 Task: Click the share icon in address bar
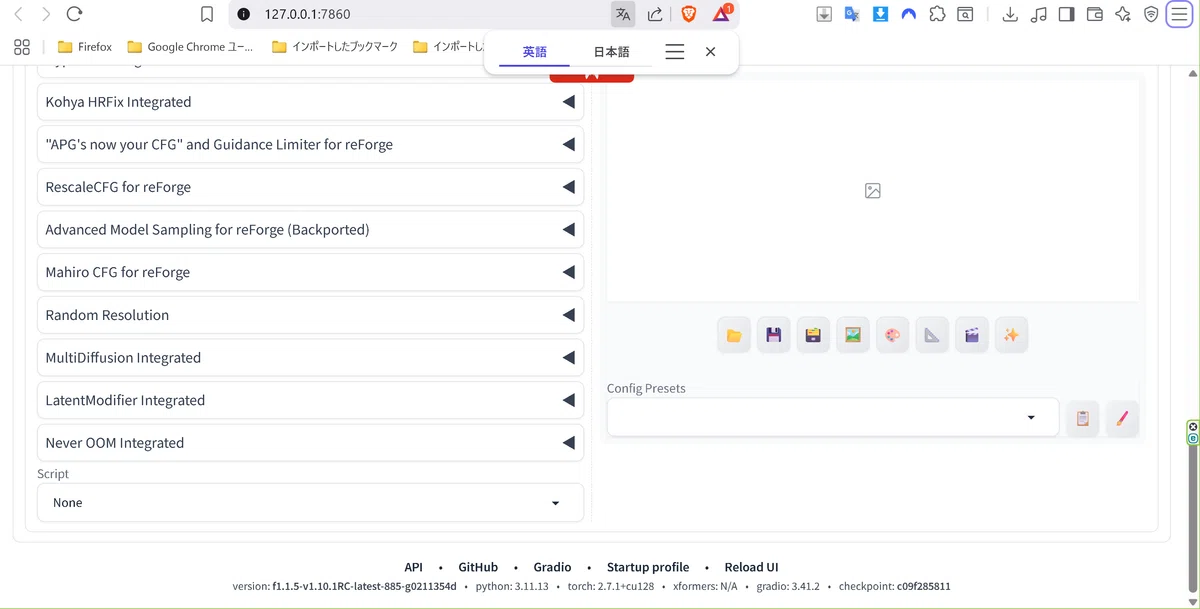[x=655, y=14]
